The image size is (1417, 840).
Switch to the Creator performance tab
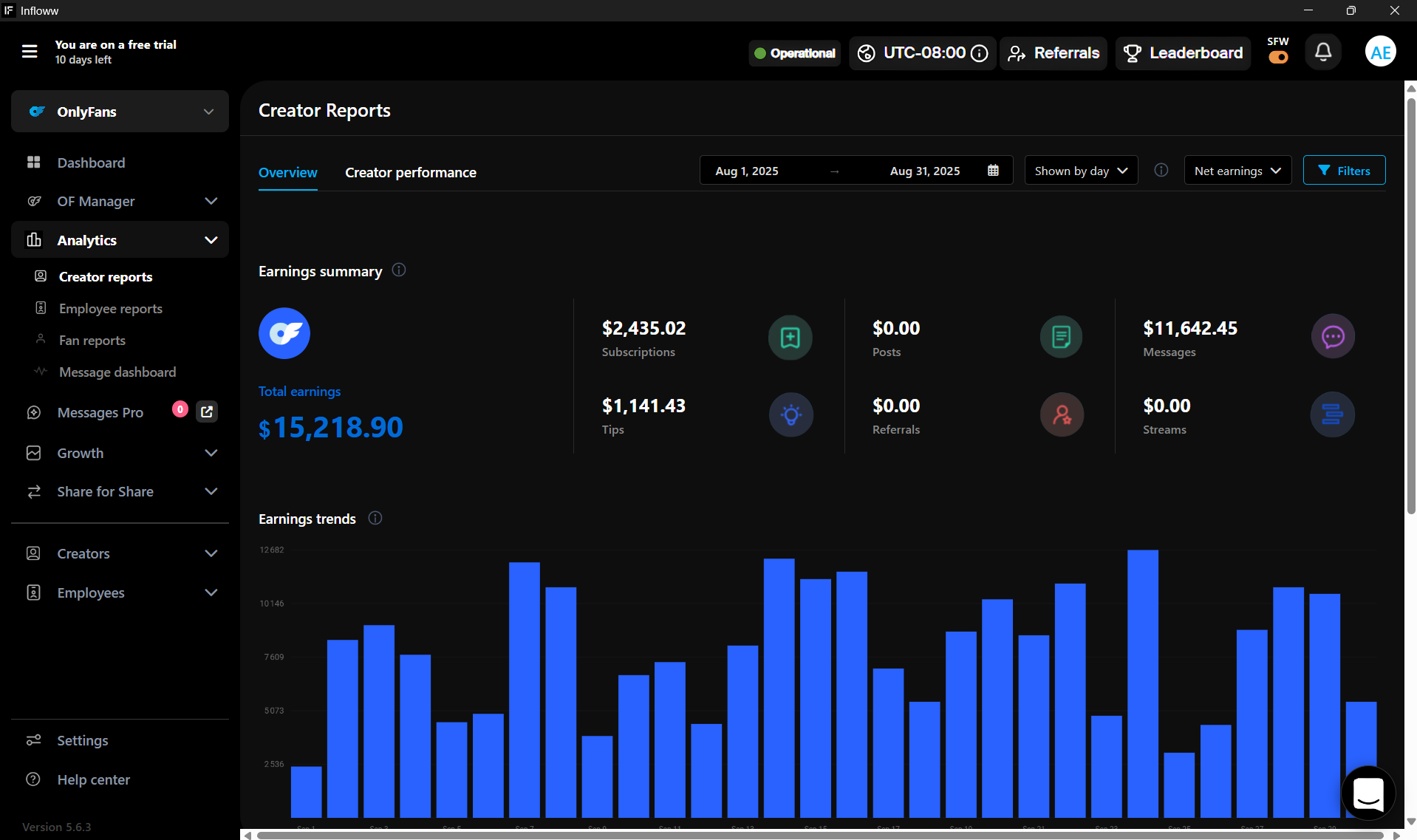(410, 172)
